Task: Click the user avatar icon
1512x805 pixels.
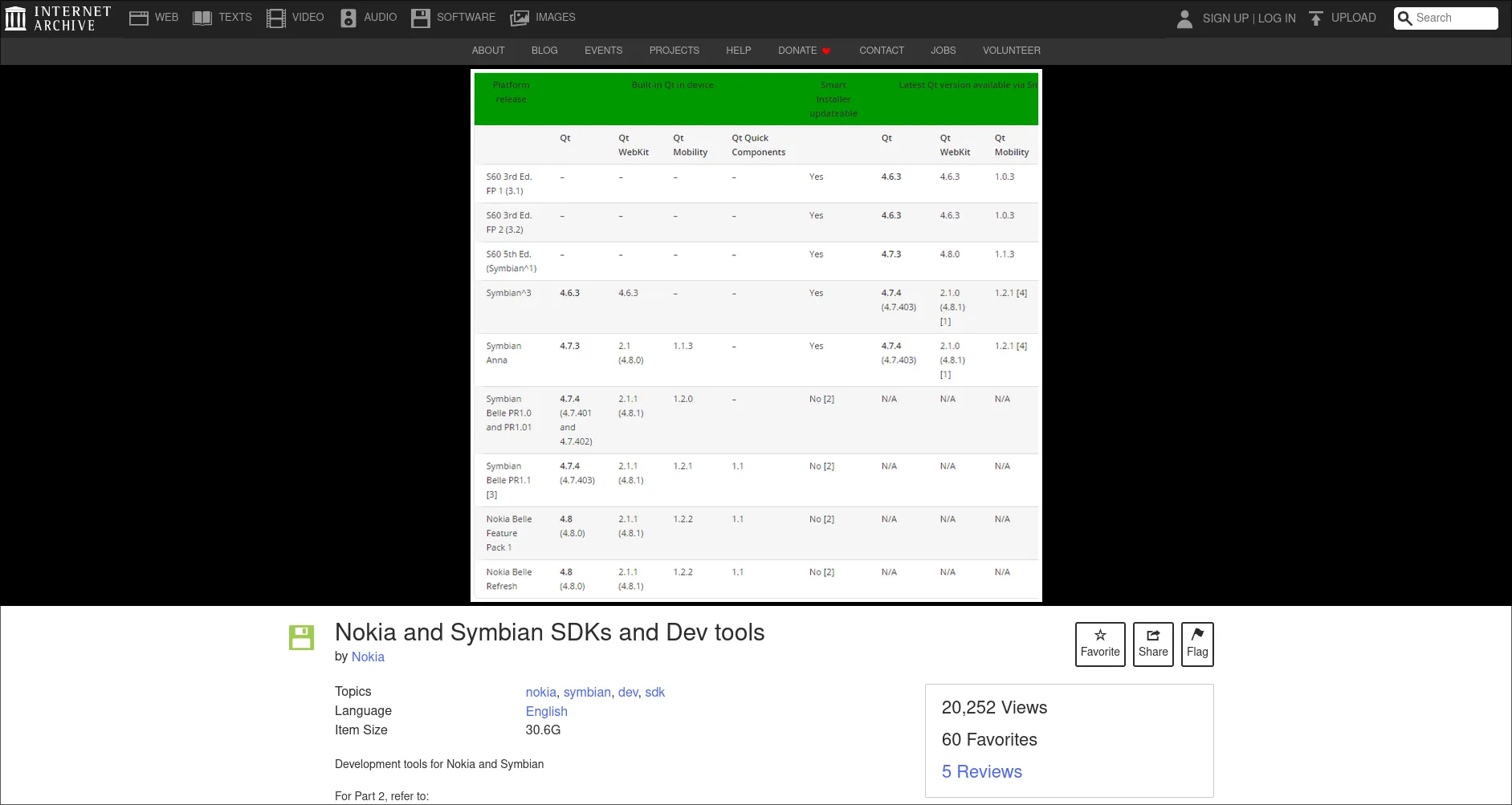Action: point(1184,18)
